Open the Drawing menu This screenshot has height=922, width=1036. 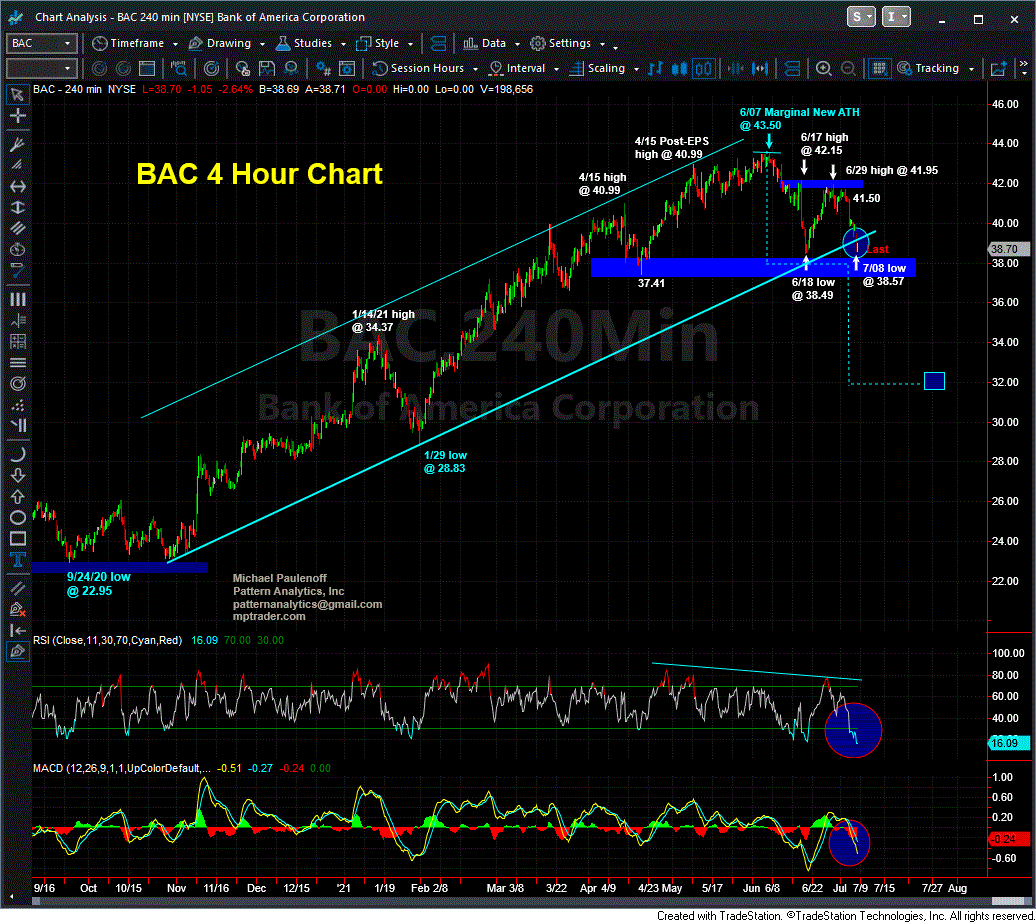[x=226, y=44]
